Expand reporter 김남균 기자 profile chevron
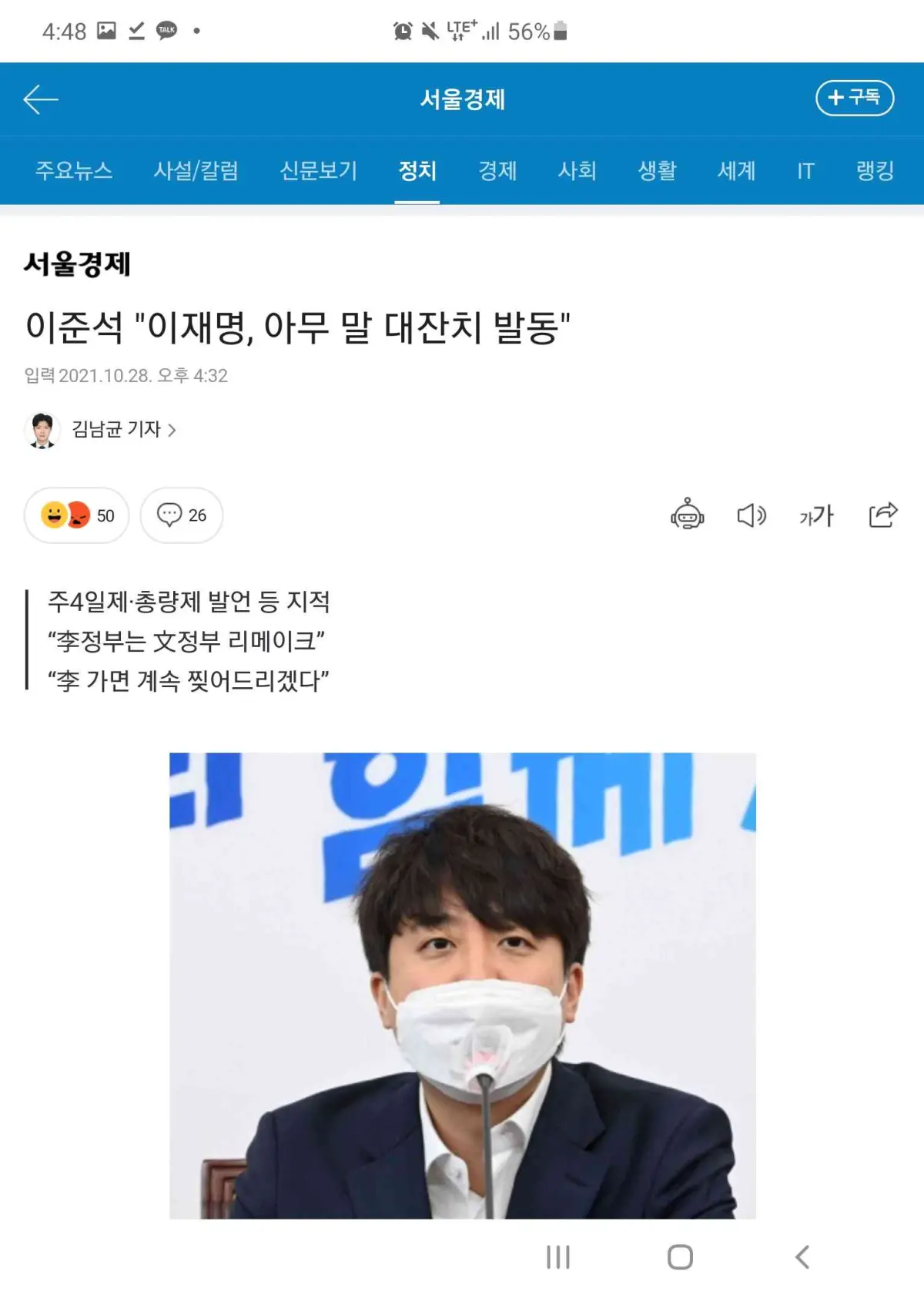The width and height of the screenshot is (924, 1295). click(x=172, y=430)
